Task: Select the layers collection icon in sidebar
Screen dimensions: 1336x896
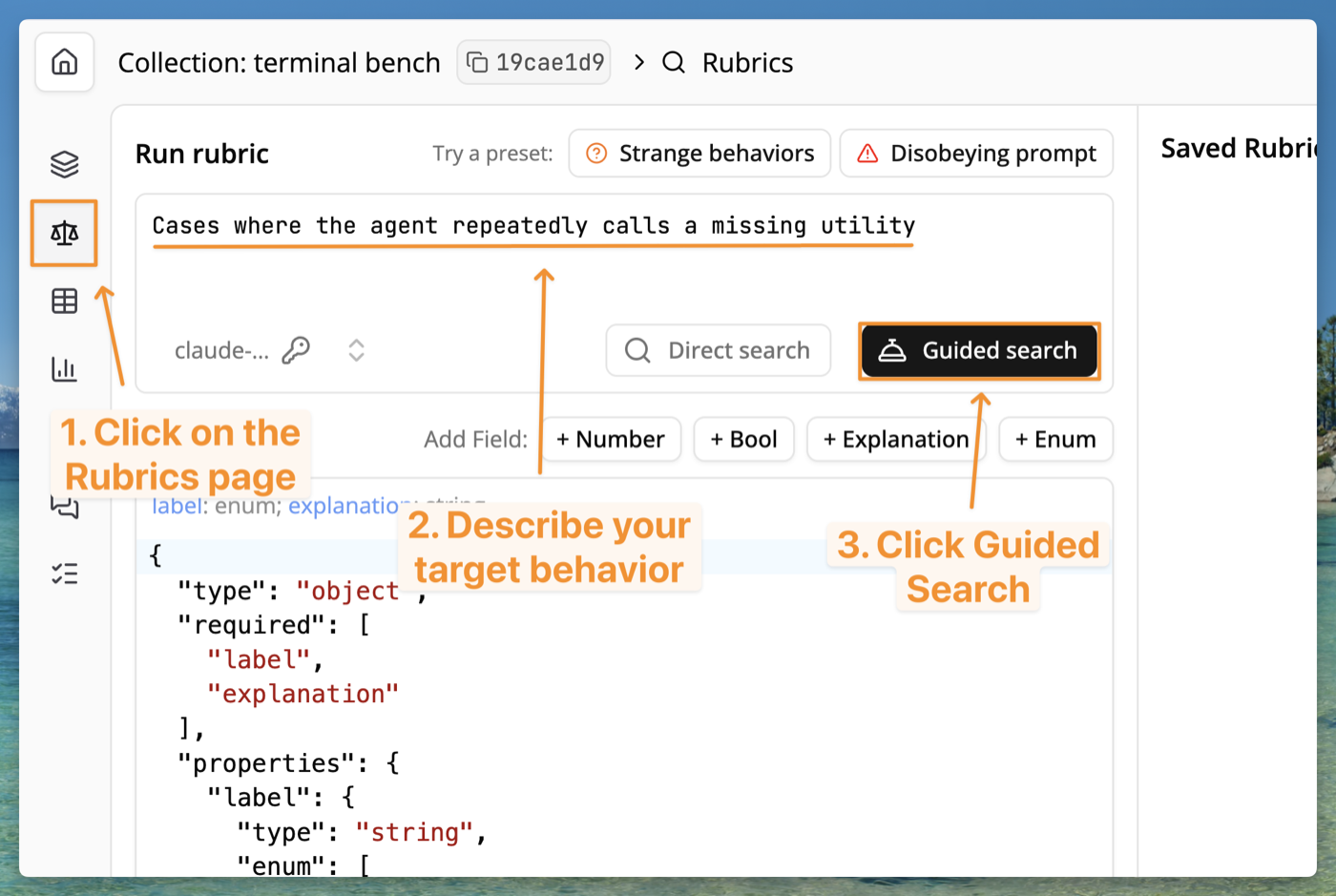Action: coord(64,163)
